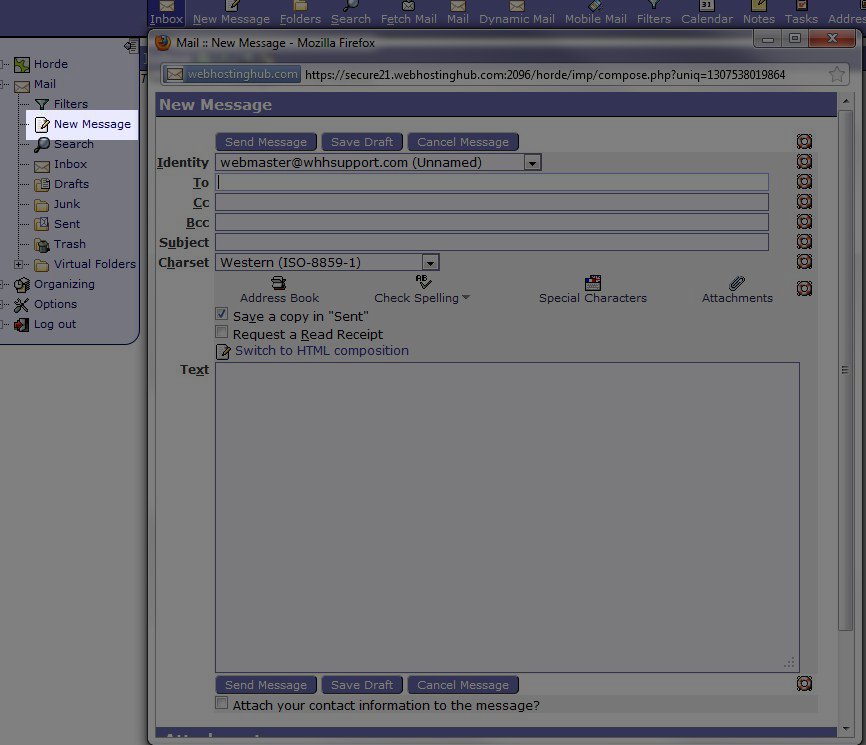Toggle Save a copy in Sent checkbox
866x745 pixels.
[222, 314]
